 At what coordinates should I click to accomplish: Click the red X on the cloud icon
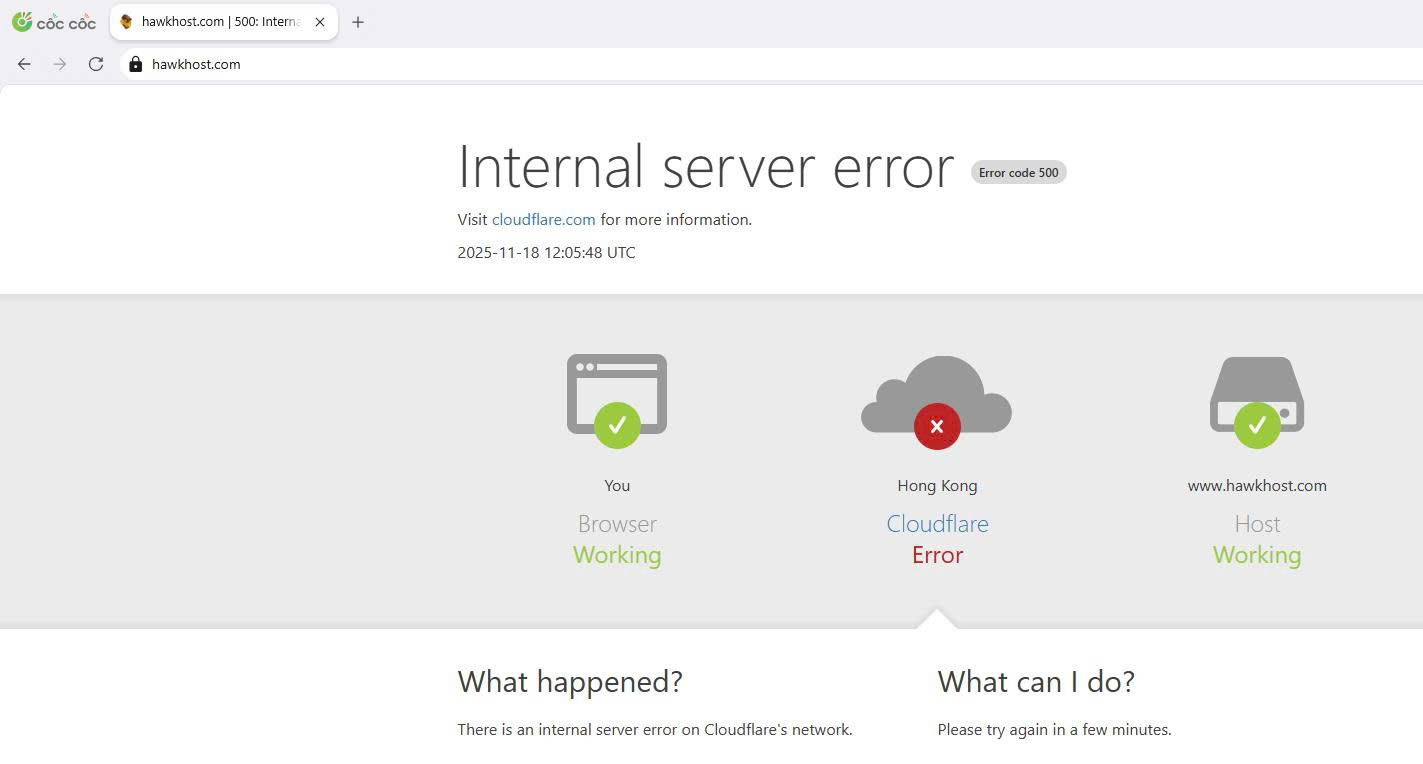[x=937, y=426]
